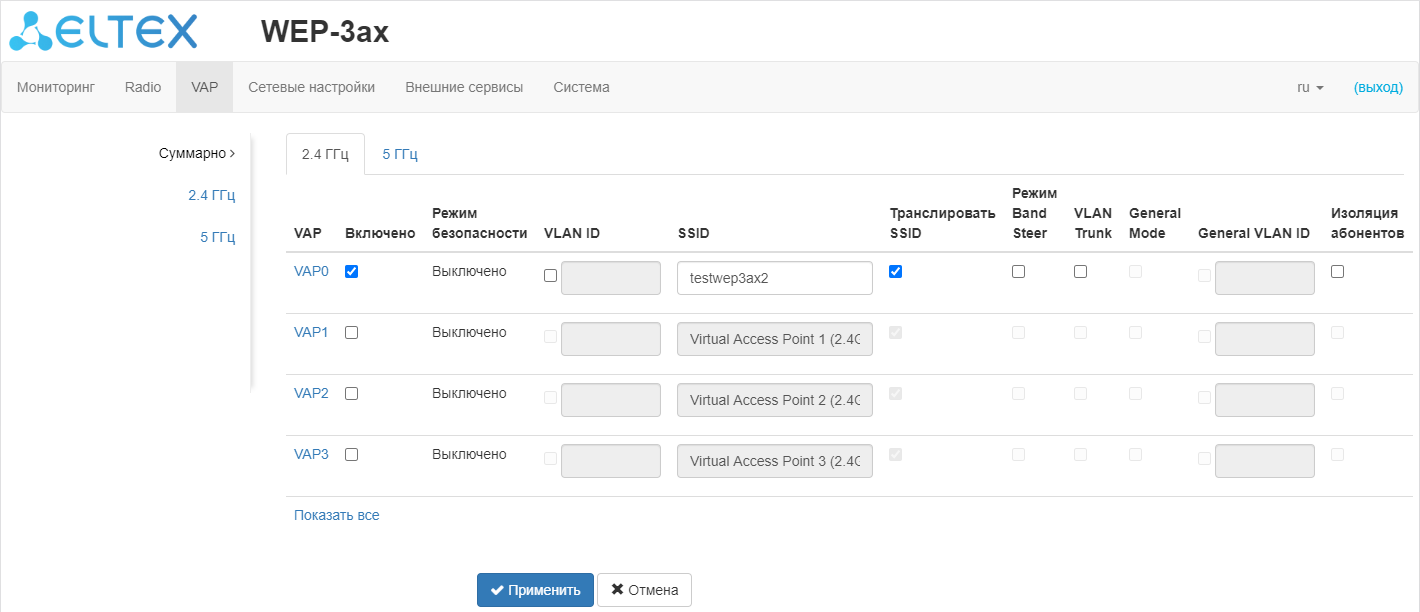Image resolution: width=1420 pixels, height=612 pixels.
Task: Click the ELTEX logo icon
Action: (30, 32)
